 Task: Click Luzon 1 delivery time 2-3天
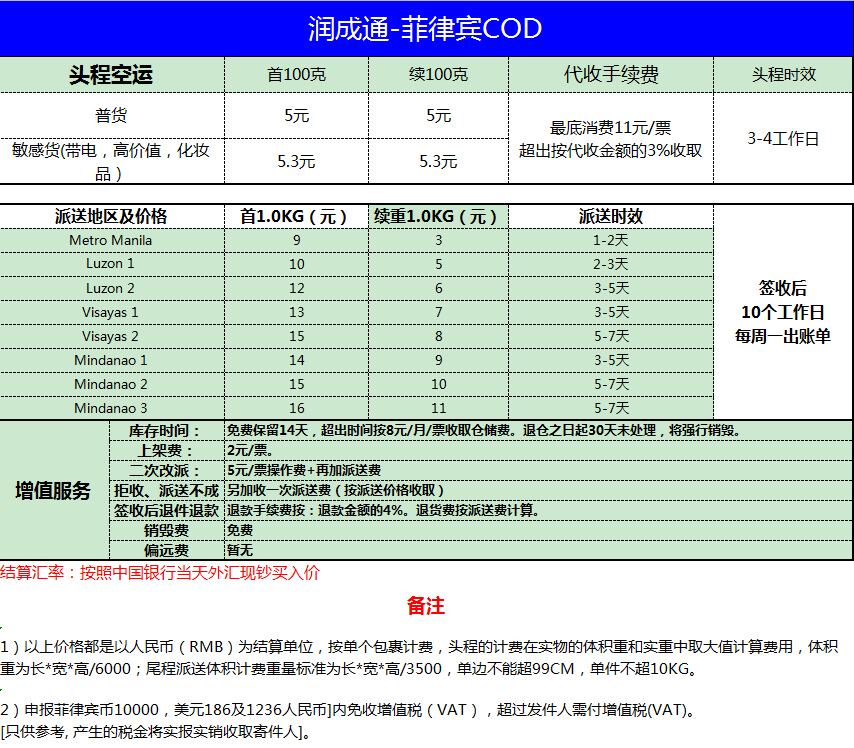[x=611, y=264]
